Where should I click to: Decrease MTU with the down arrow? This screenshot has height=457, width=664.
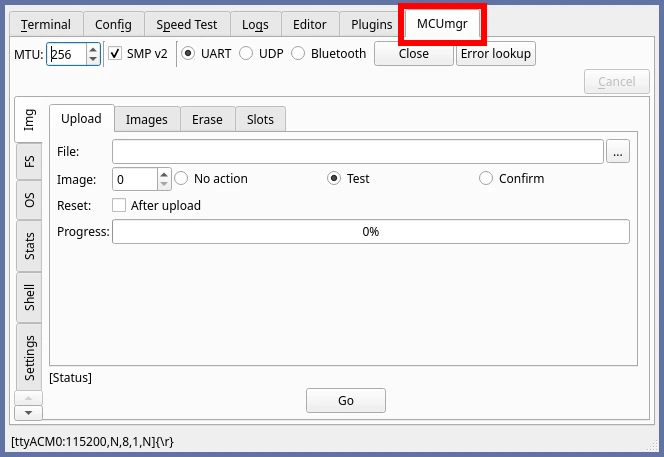pos(93,59)
